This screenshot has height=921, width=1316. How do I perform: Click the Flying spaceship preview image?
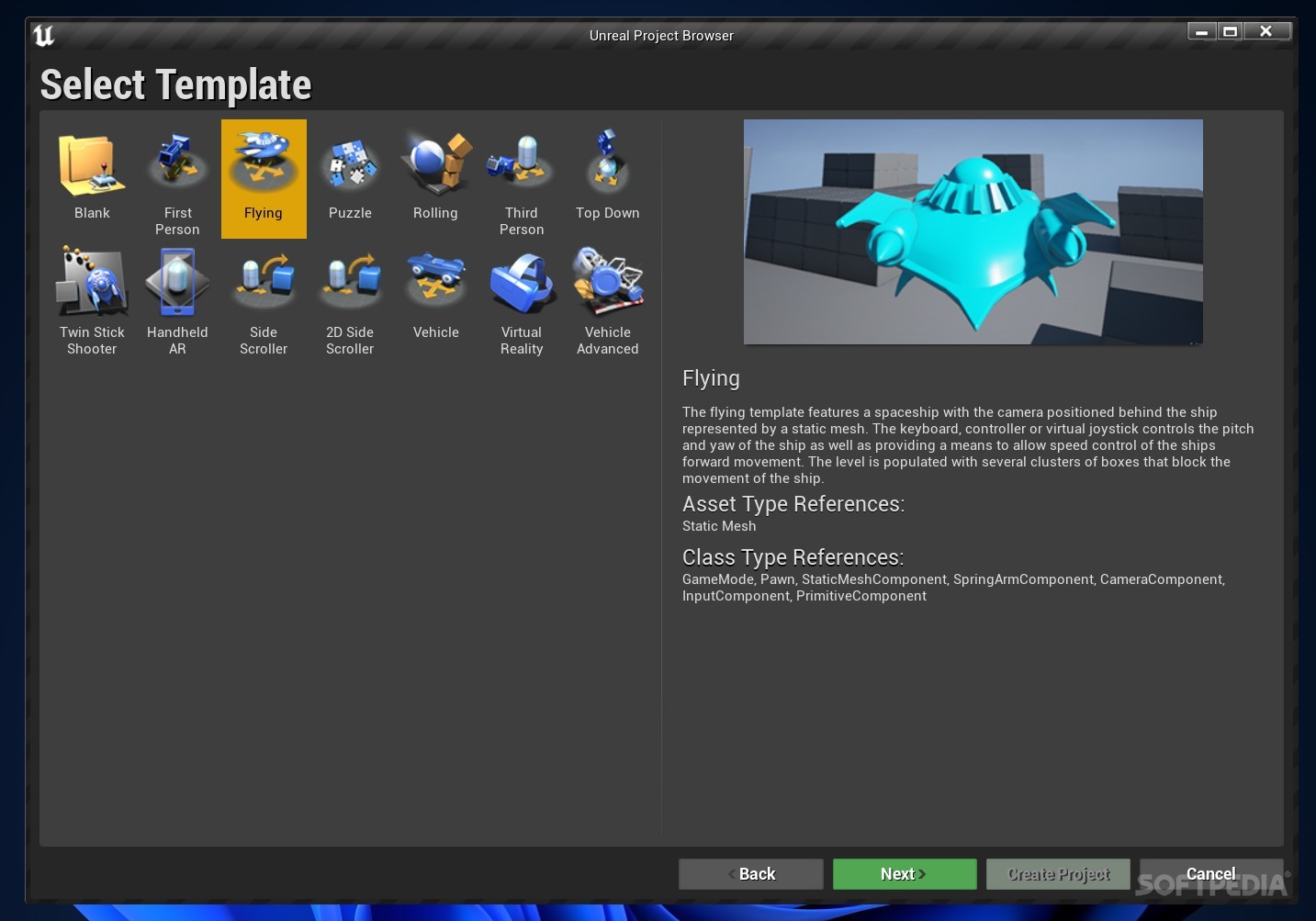coord(973,231)
